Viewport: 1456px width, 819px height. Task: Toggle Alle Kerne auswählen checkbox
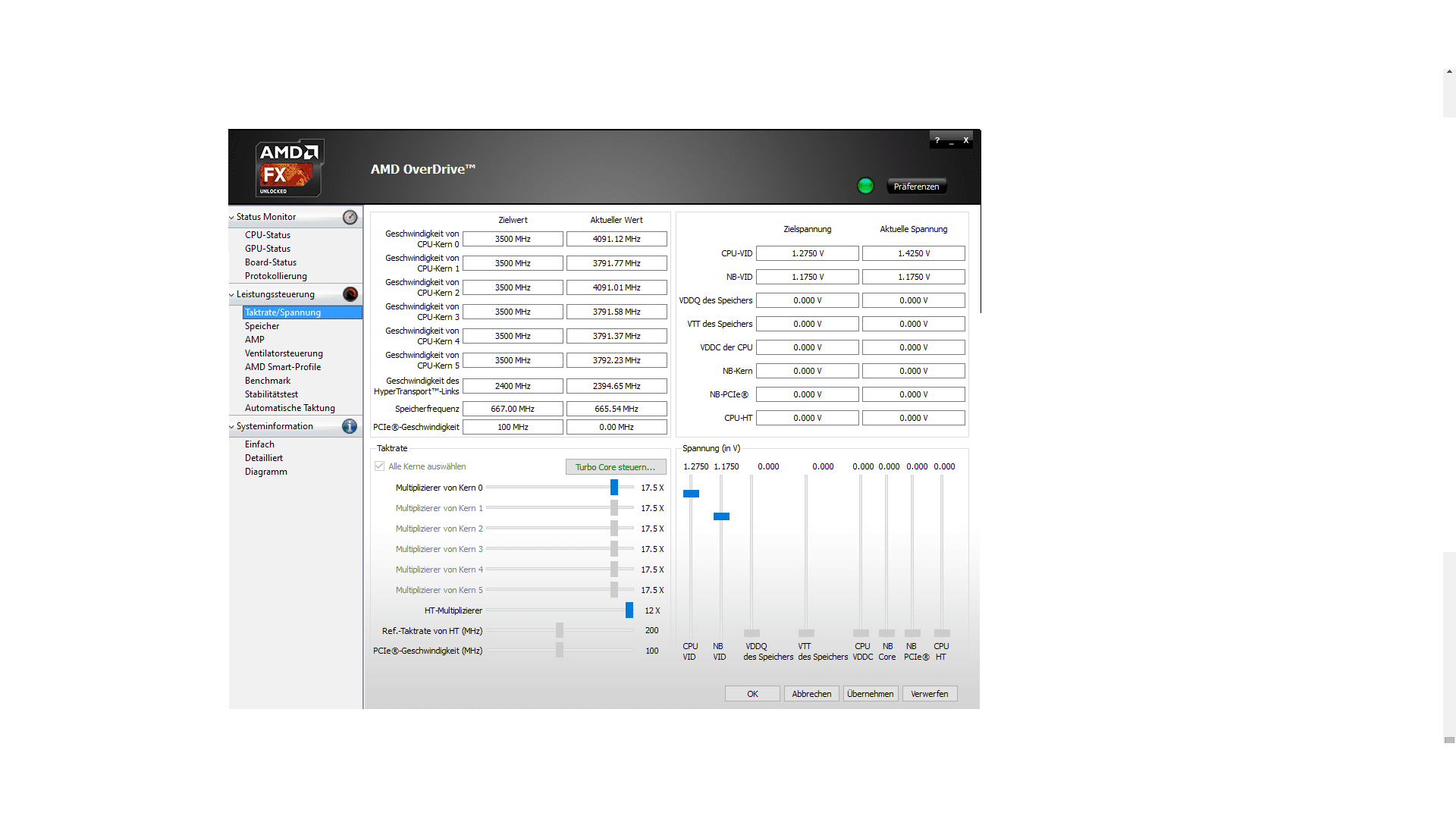380,466
